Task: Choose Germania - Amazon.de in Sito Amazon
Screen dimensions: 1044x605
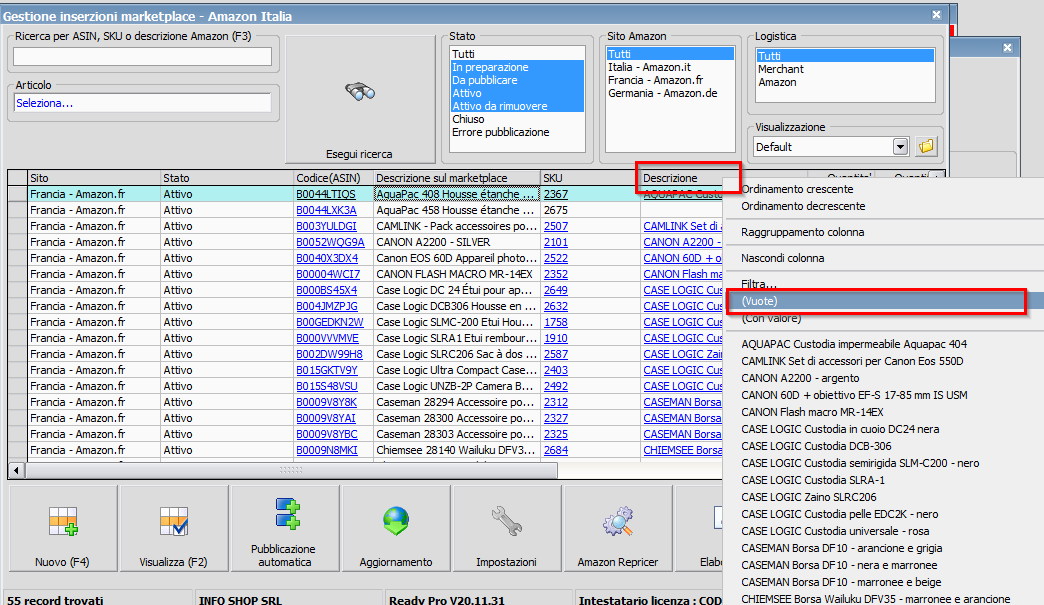Action: tap(670, 93)
